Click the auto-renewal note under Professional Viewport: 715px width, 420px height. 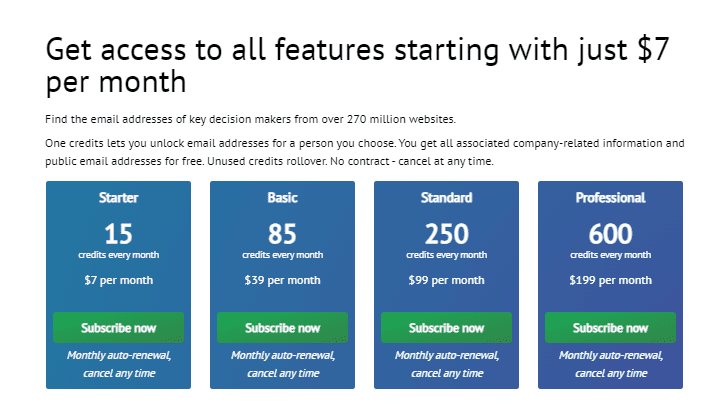[x=610, y=364]
